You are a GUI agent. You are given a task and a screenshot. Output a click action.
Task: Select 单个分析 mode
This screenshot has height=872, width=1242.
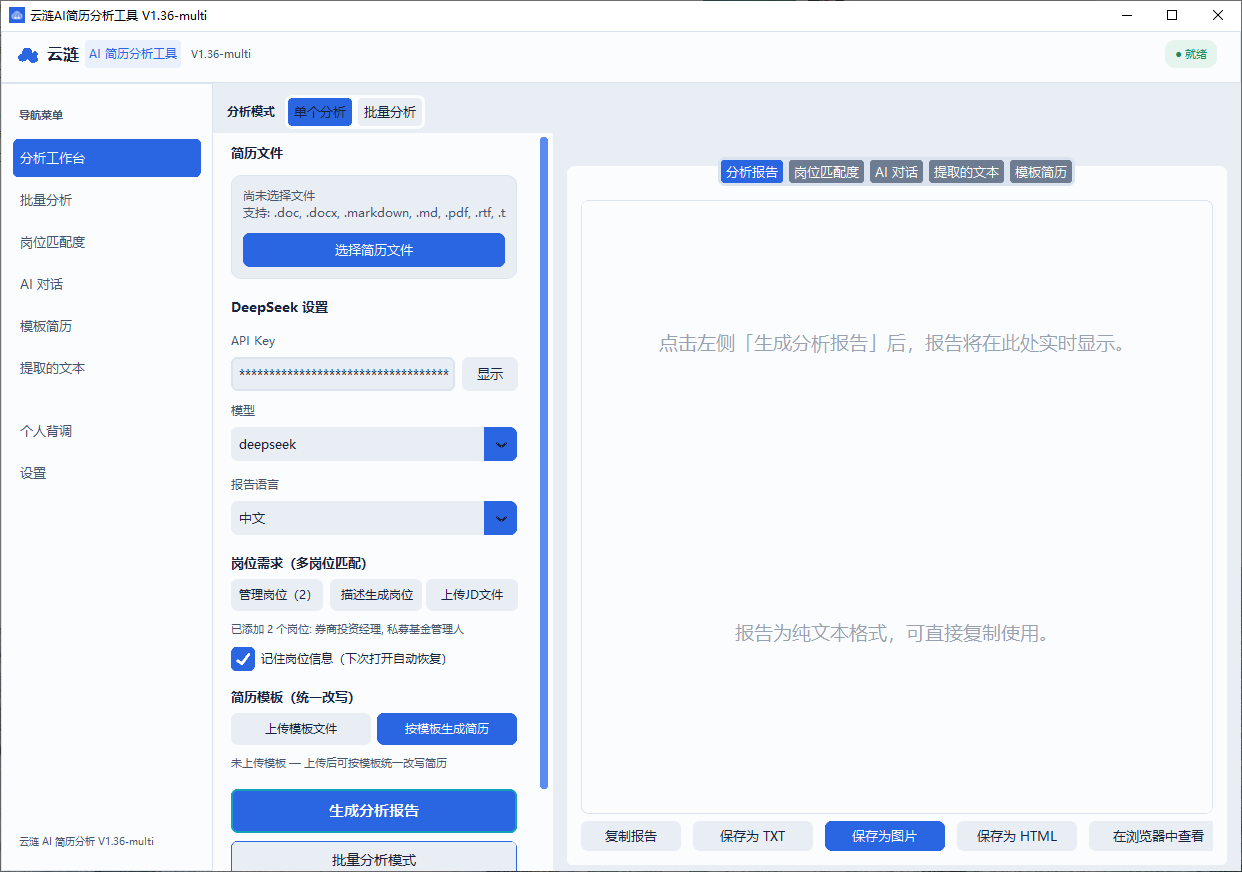320,112
